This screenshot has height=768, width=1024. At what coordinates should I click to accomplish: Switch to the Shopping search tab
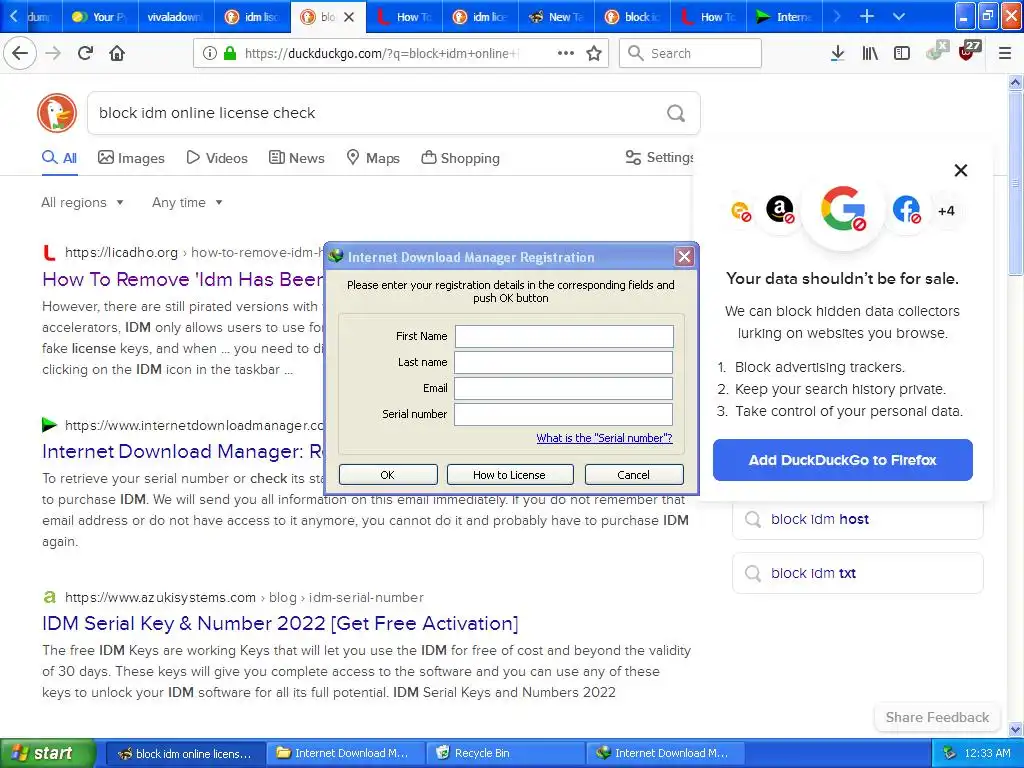tap(460, 158)
